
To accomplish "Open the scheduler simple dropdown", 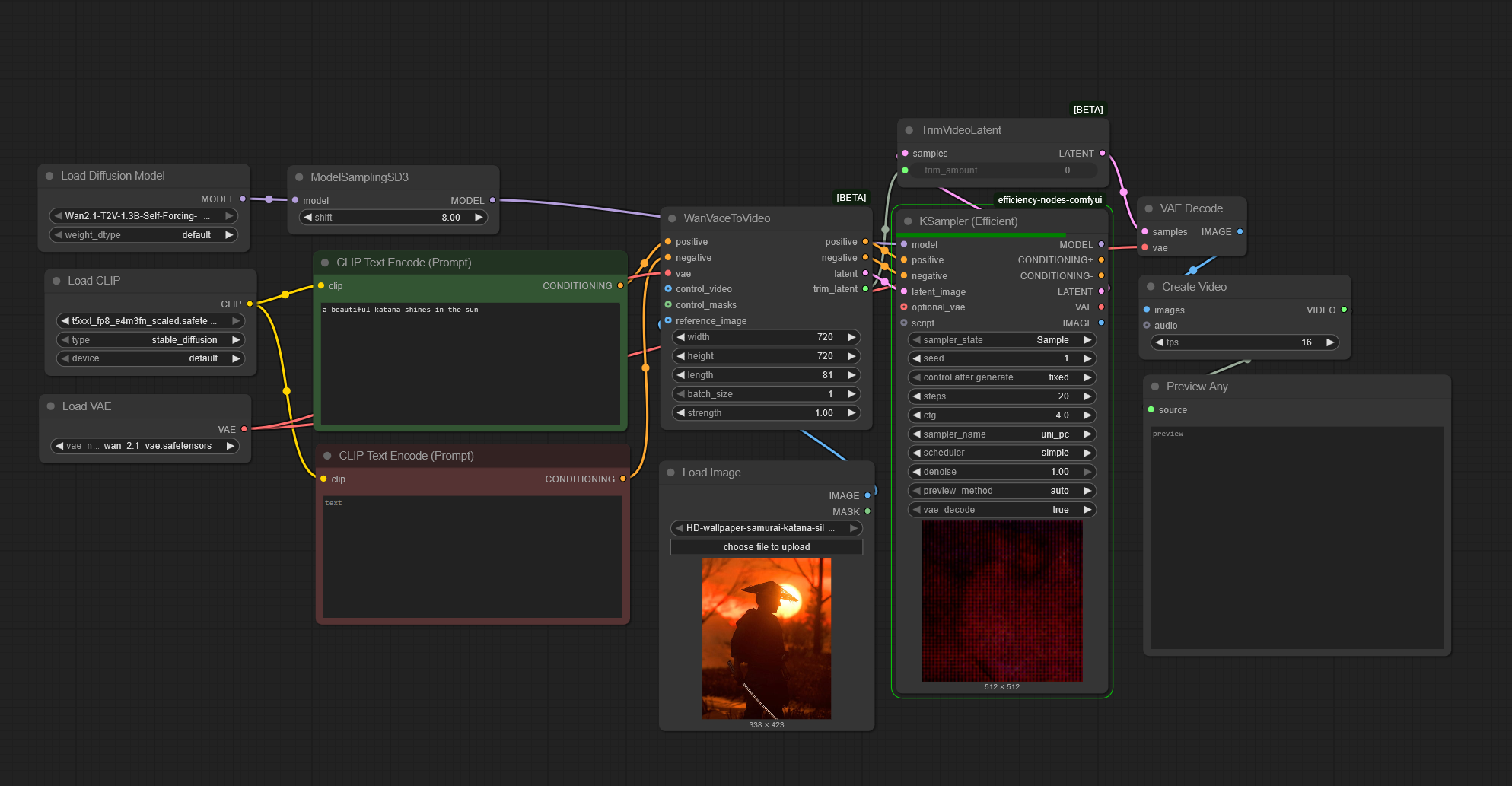I will (1001, 453).
